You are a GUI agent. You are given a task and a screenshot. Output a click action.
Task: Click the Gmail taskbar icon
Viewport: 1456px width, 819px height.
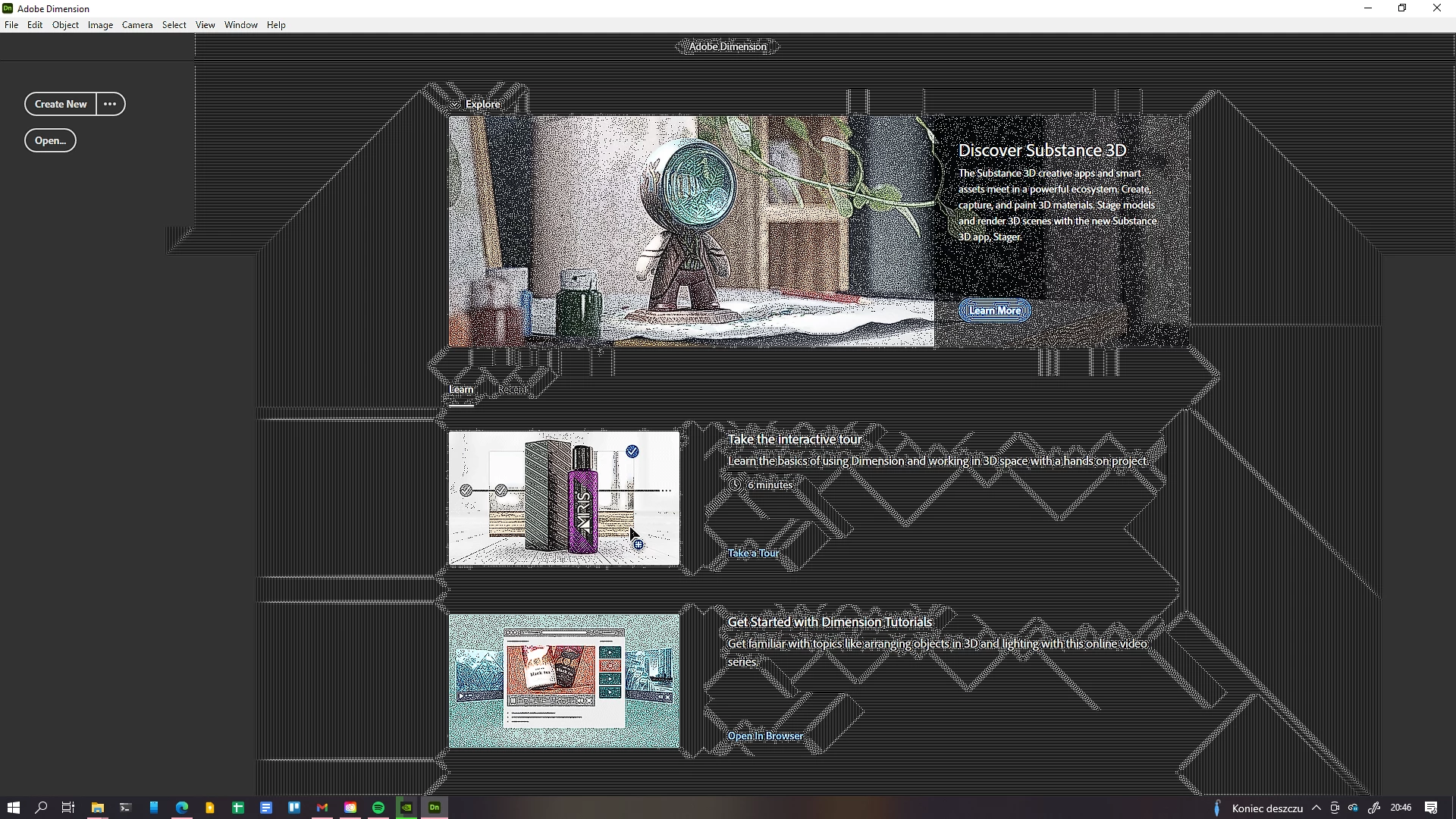(322, 808)
